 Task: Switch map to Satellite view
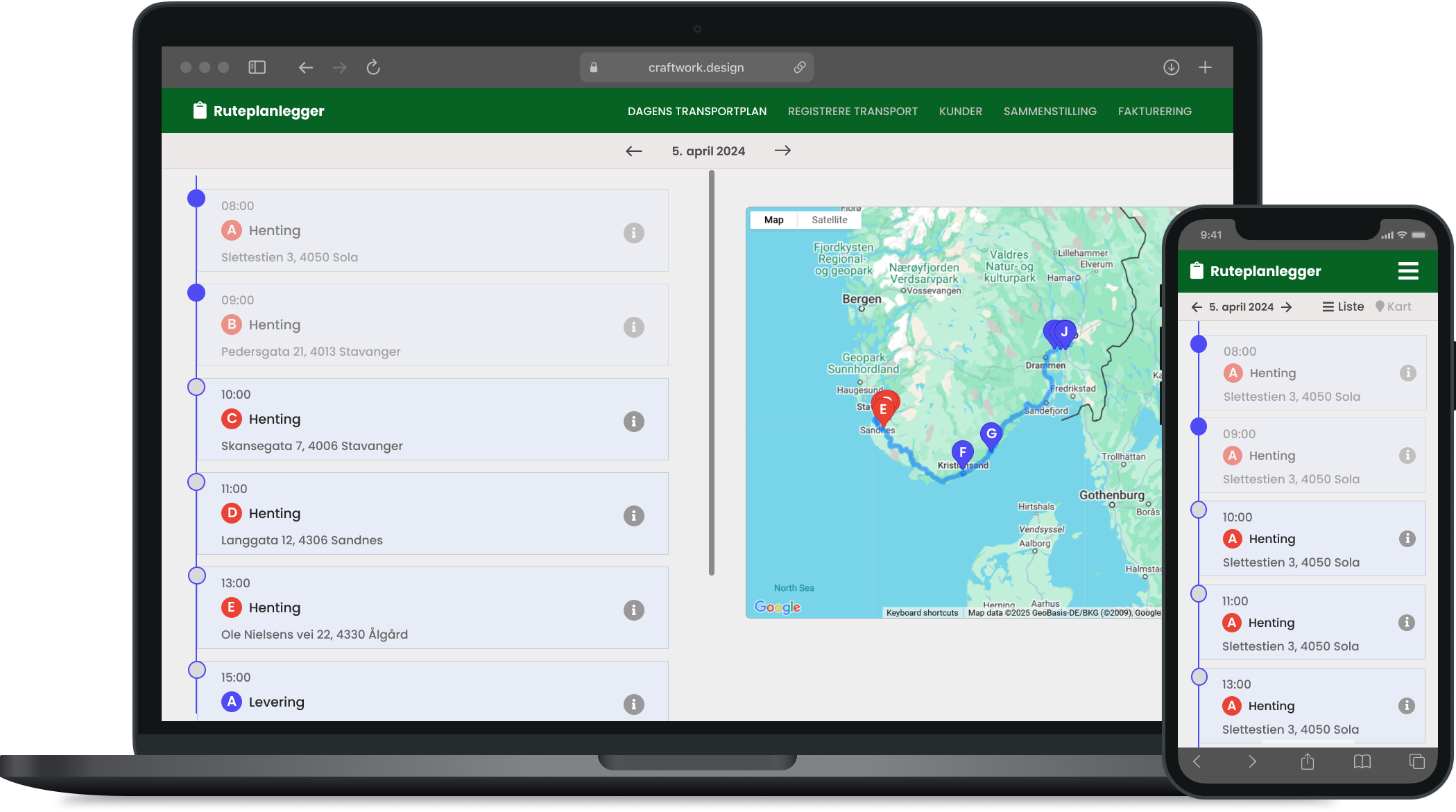pos(830,220)
